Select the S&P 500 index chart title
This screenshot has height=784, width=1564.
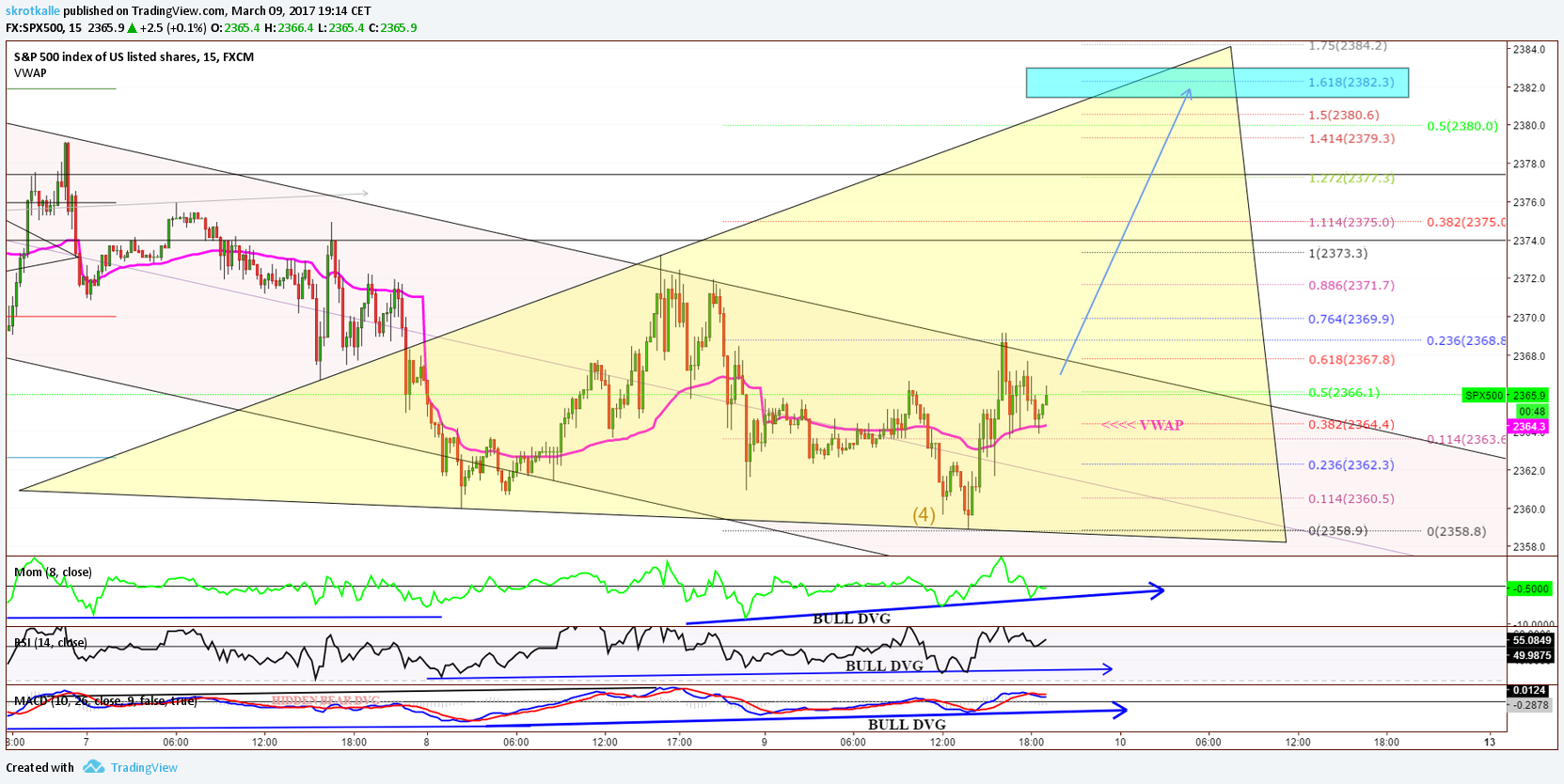point(134,56)
